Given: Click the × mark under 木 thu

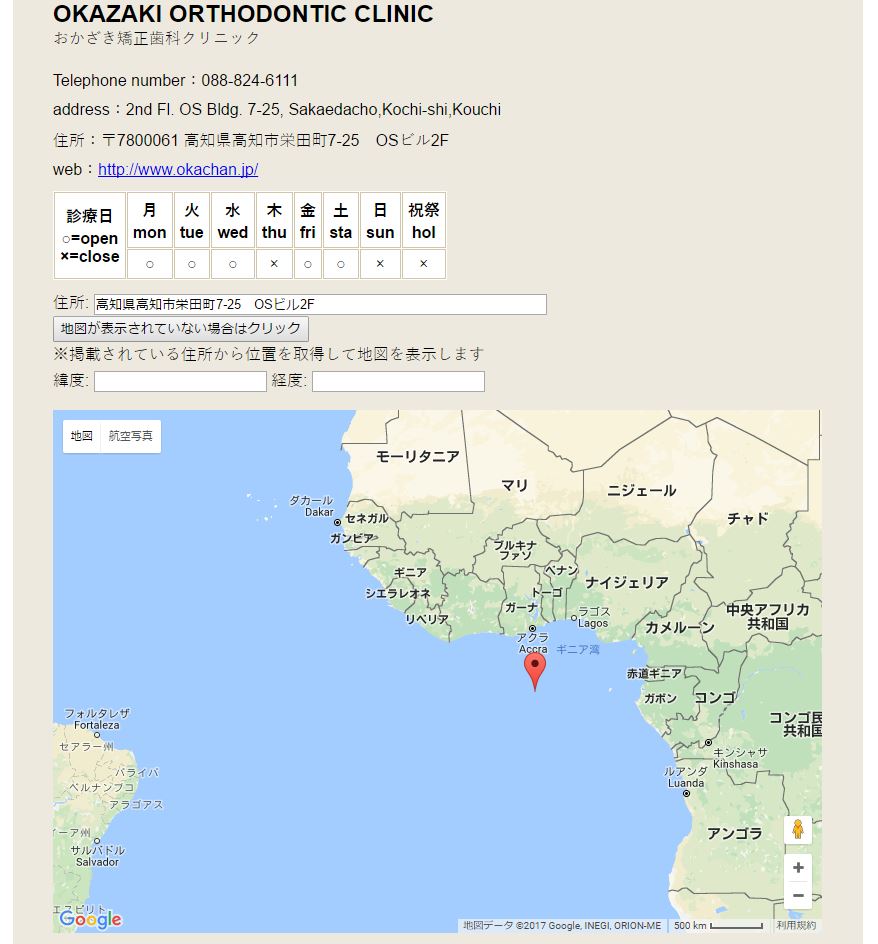Looking at the screenshot, I should [x=274, y=263].
